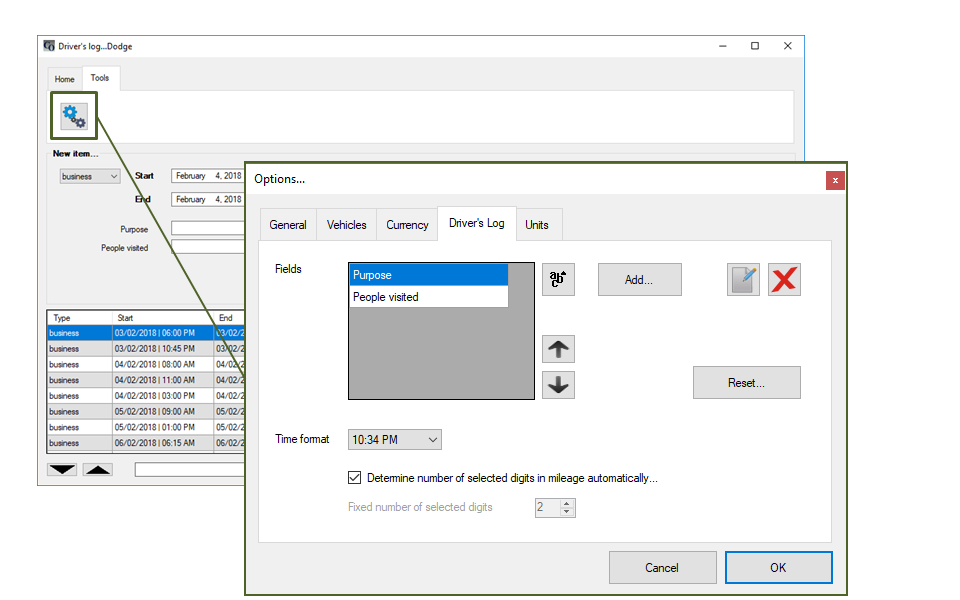The image size is (960, 600).
Task: Click the black down triangle below list
Action: click(62, 469)
